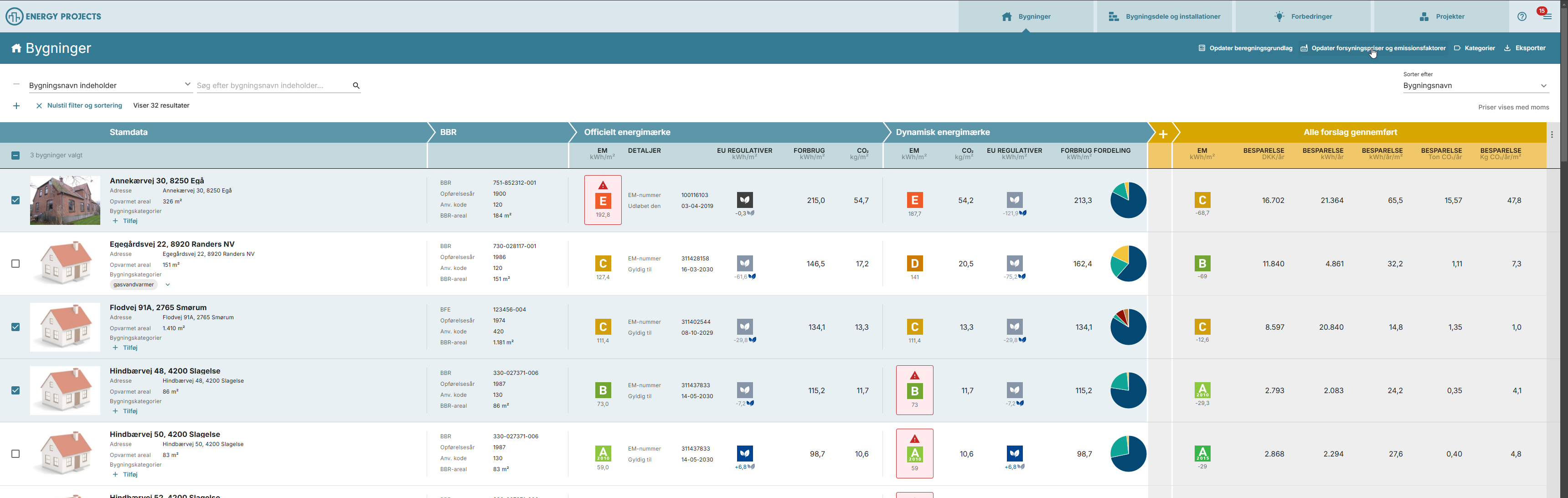Image resolution: width=1568 pixels, height=498 pixels.
Task: Uncheck the Annekærvej 30 building checkbox
Action: 16,200
